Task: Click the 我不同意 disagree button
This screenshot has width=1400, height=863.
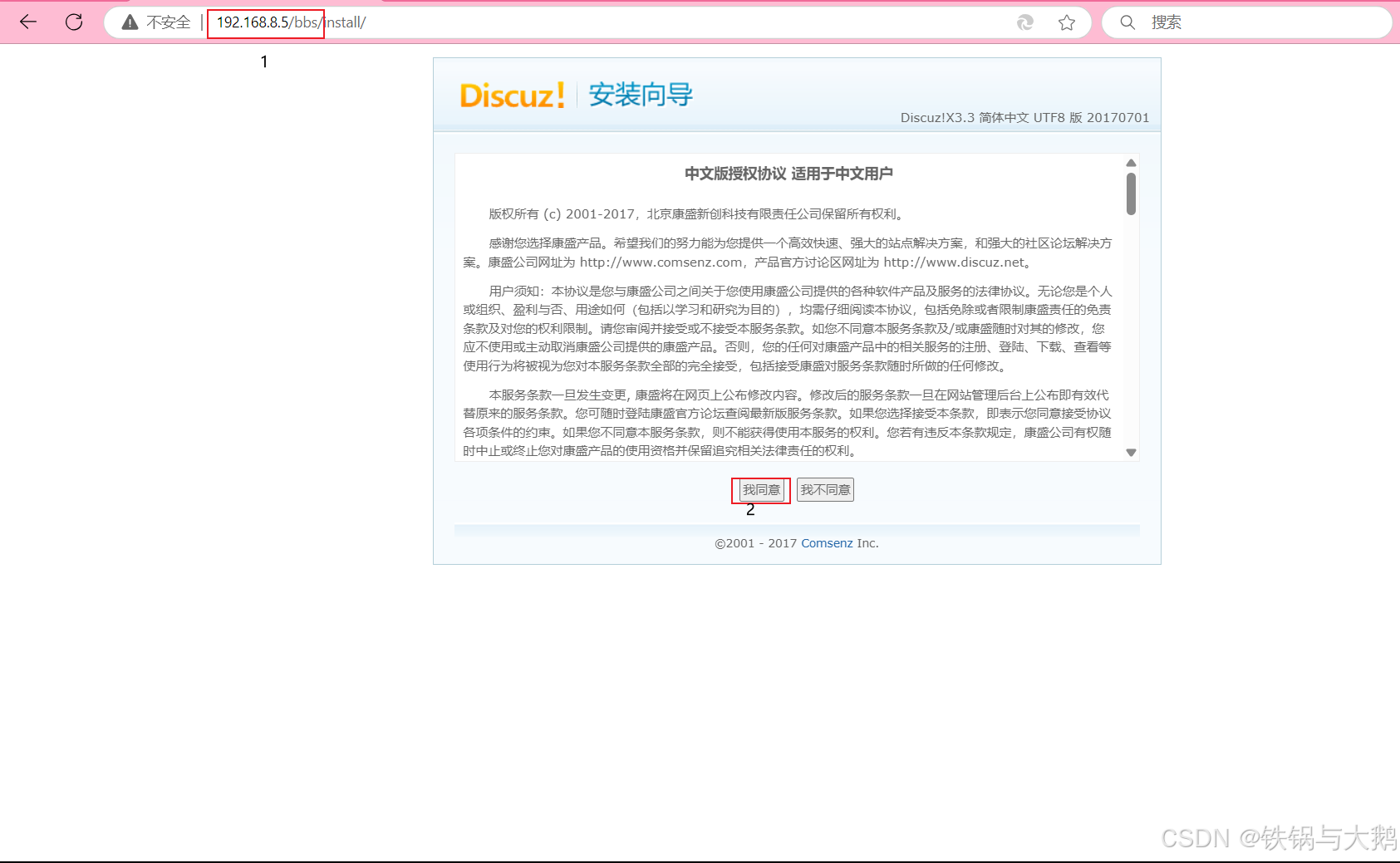Action: [x=825, y=490]
